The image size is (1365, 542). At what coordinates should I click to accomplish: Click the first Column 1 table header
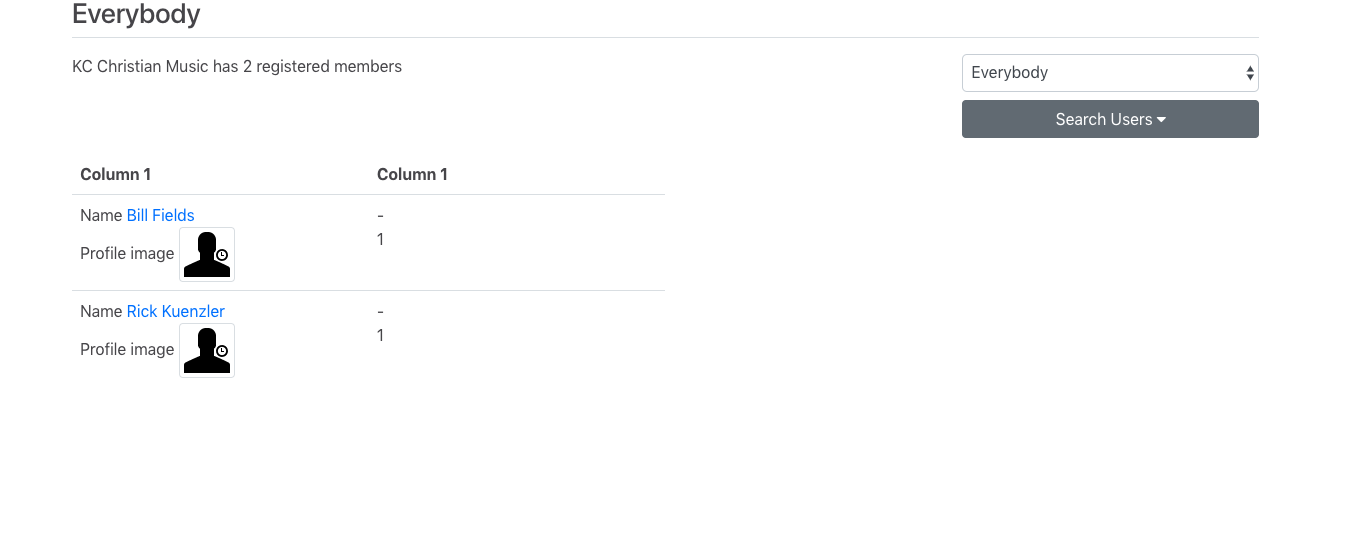(x=116, y=174)
